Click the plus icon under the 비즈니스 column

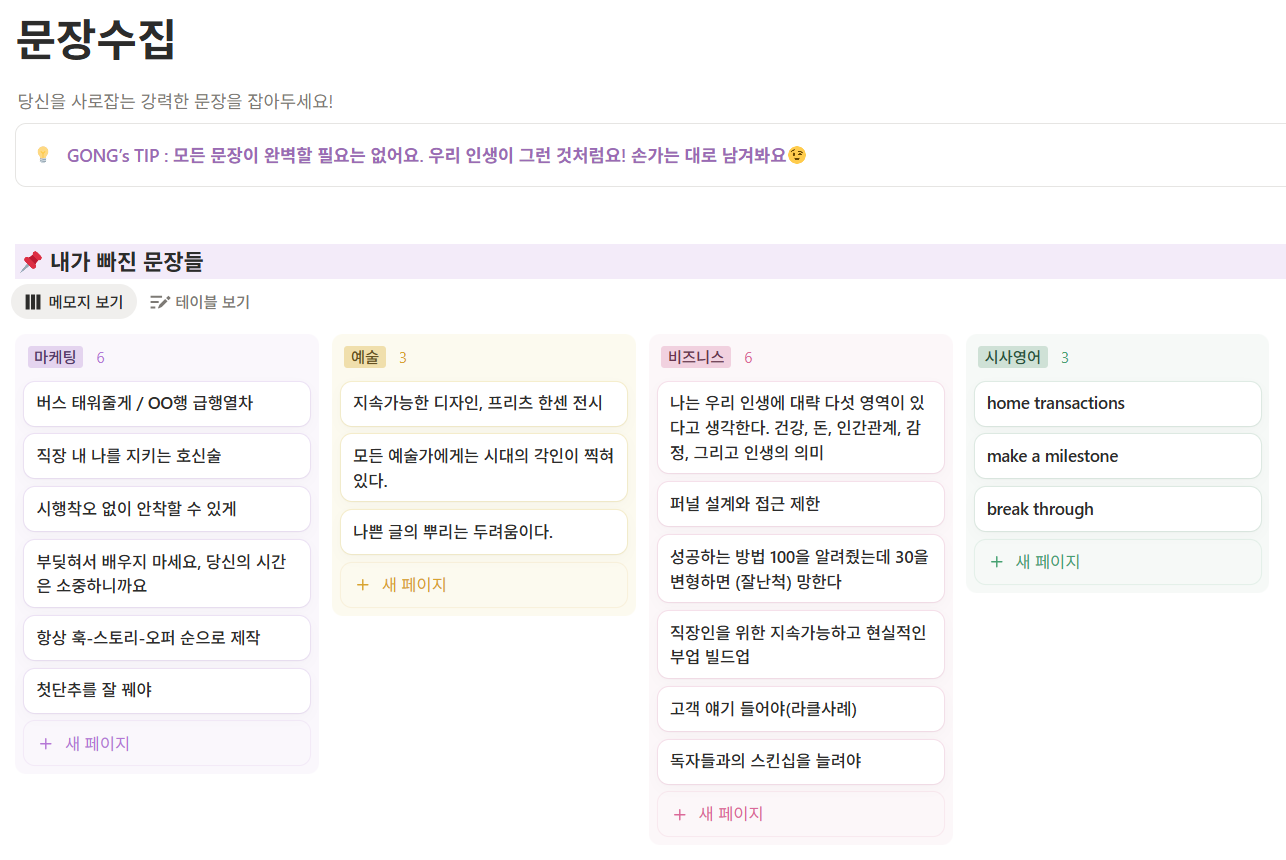[678, 814]
